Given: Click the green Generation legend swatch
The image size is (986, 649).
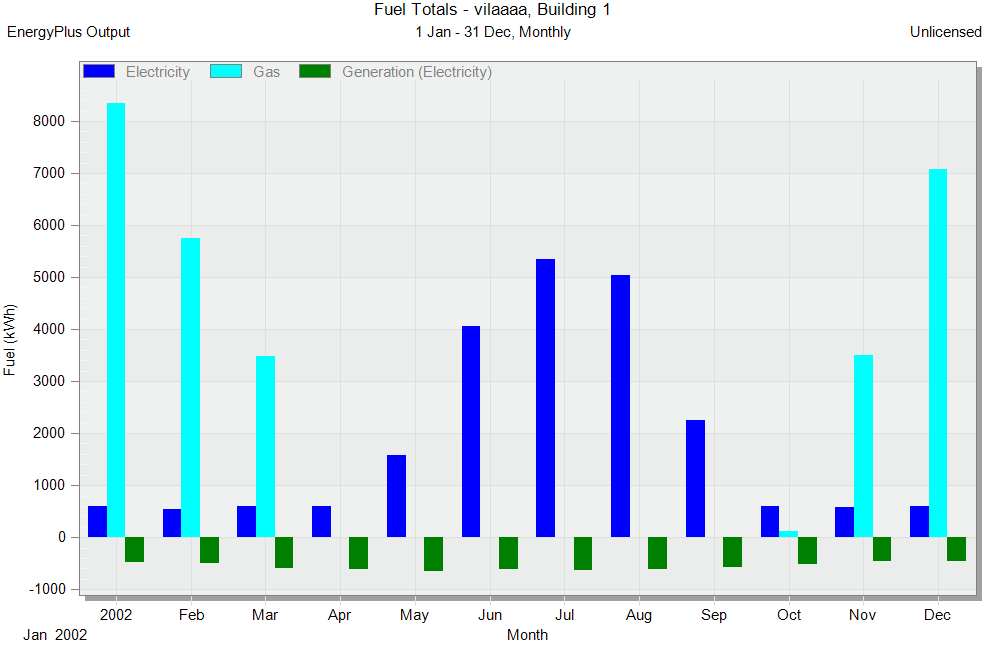Looking at the screenshot, I should coord(315,71).
